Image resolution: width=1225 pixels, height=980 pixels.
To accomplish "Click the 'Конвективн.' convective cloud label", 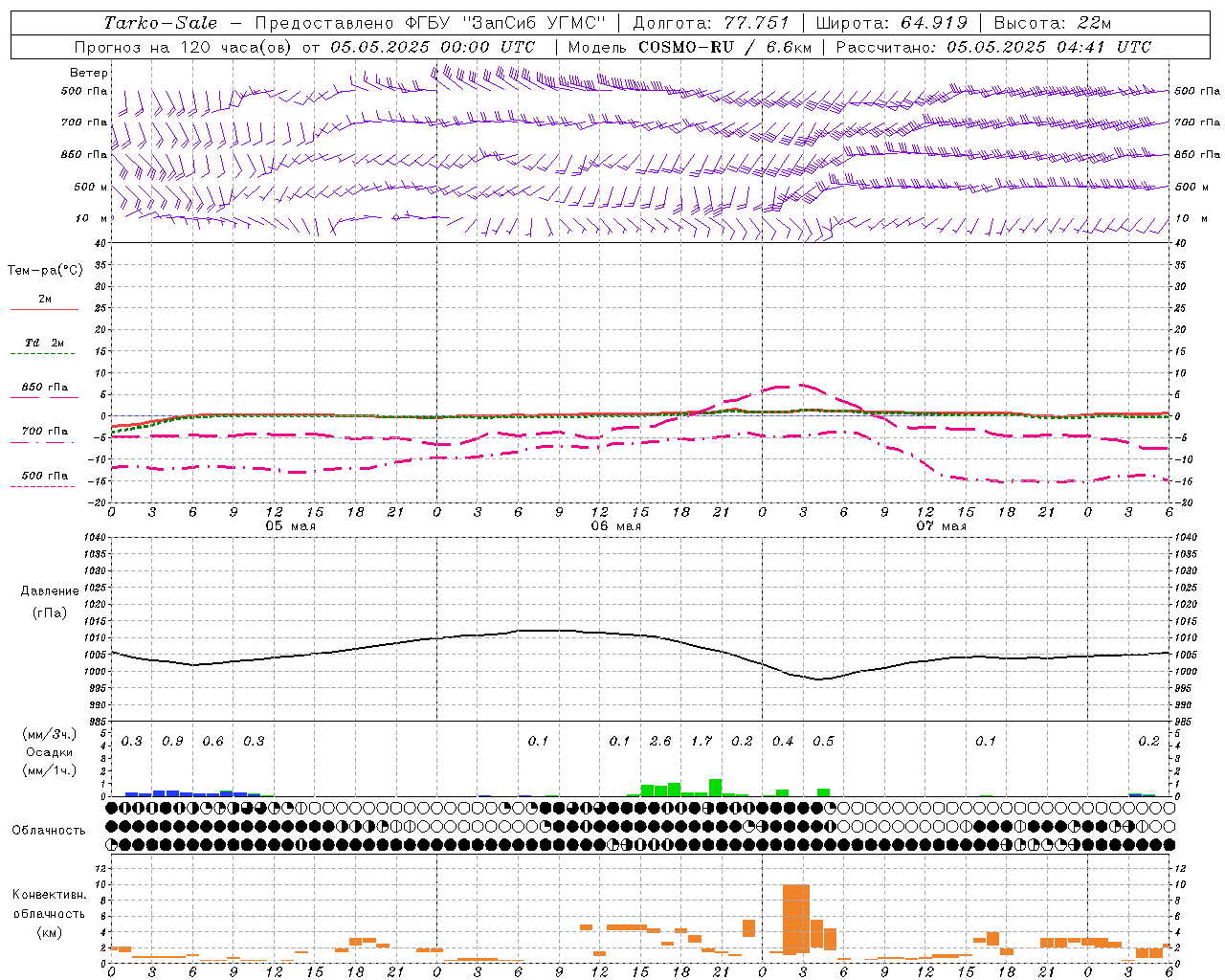I will 49,895.
